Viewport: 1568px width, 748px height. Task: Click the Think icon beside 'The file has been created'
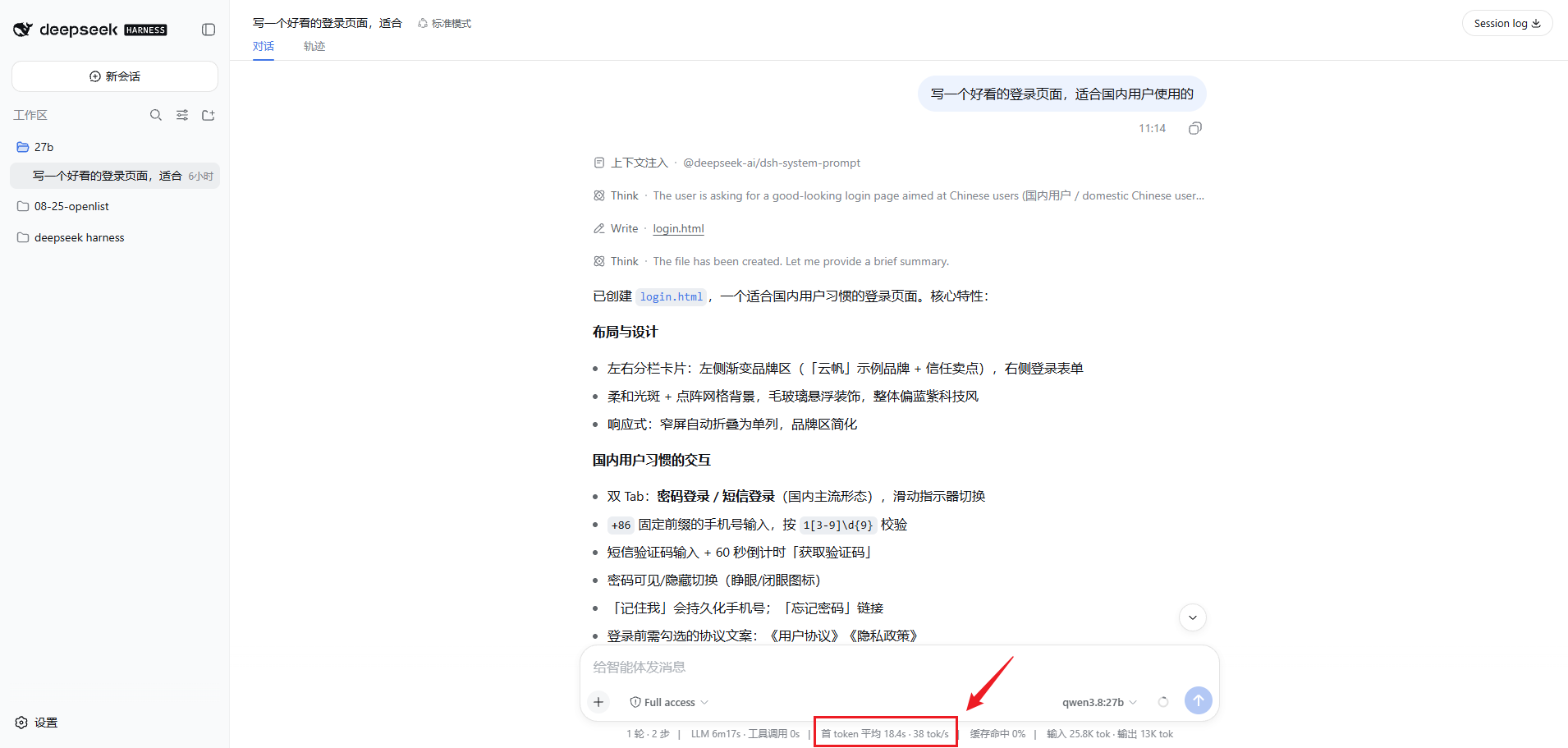click(599, 261)
